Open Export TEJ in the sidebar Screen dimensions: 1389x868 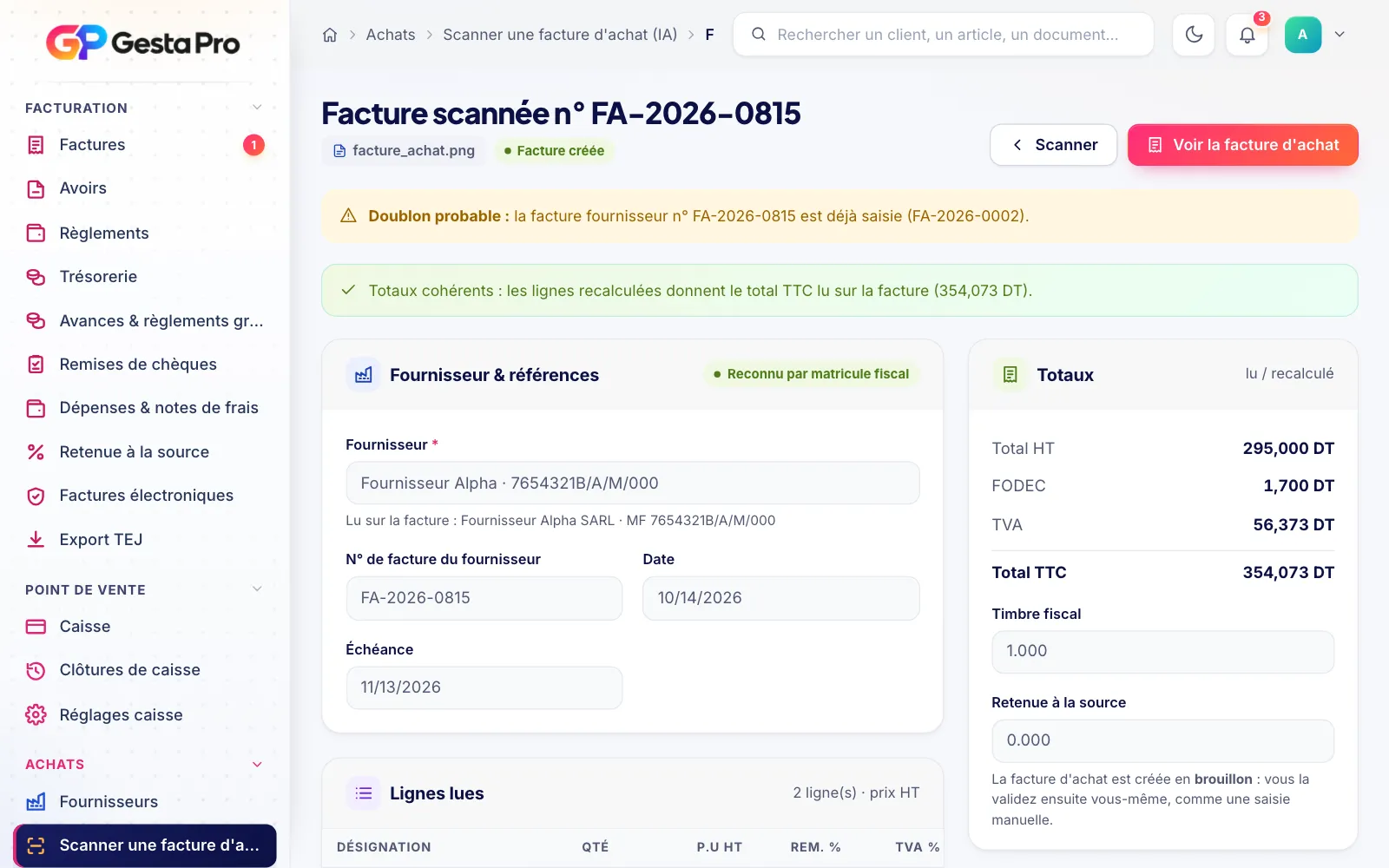click(x=145, y=540)
